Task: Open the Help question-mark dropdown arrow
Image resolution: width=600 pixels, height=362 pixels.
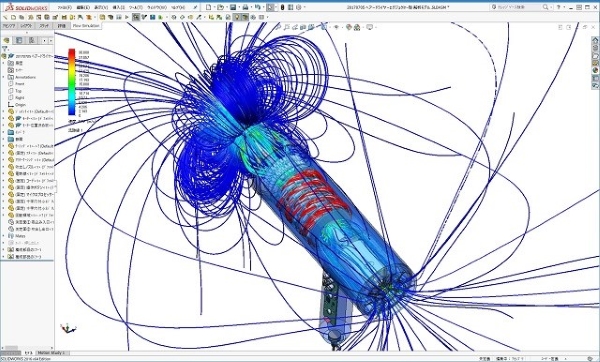Action: [x=564, y=7]
